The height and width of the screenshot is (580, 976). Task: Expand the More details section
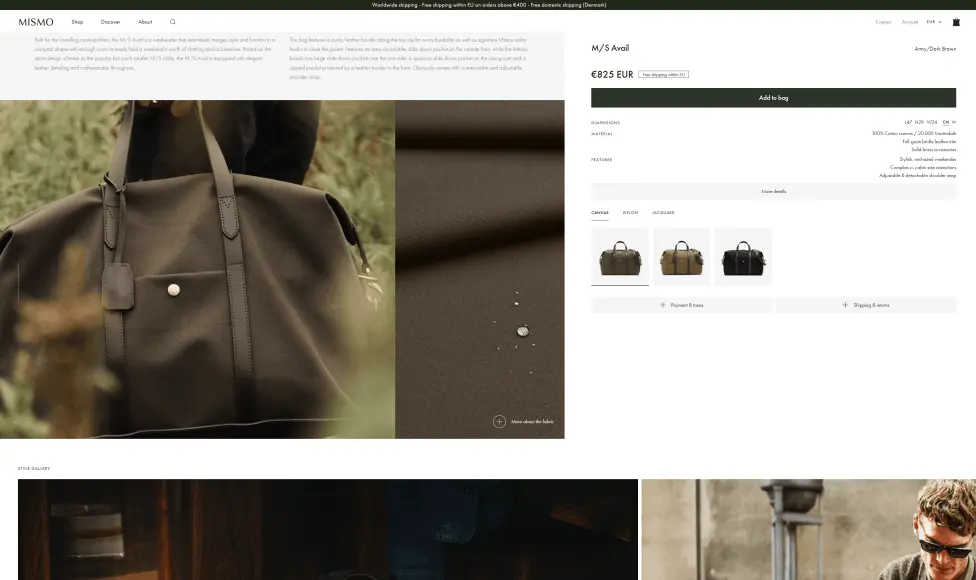click(x=773, y=191)
